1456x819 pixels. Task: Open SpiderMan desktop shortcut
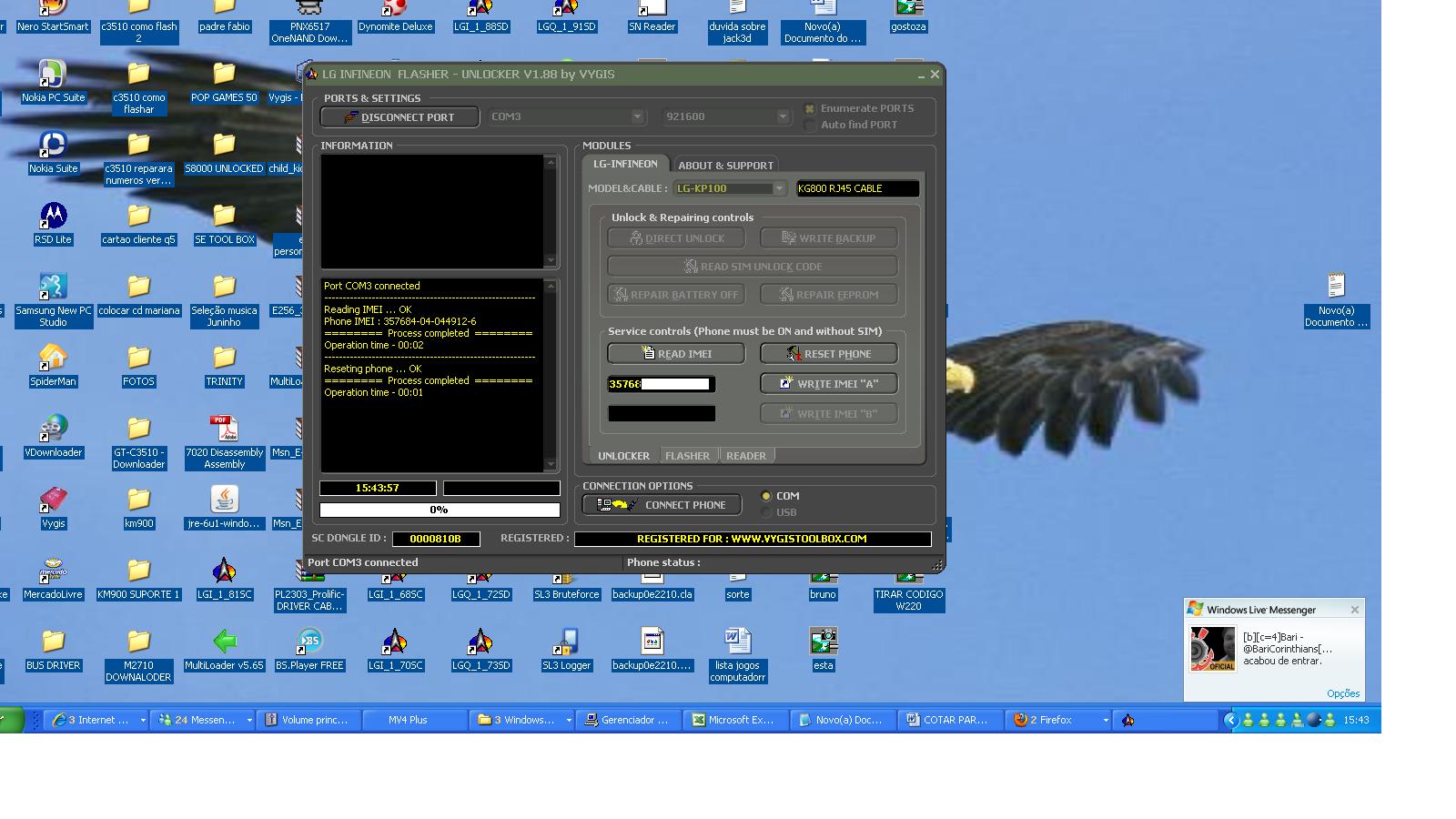[x=53, y=359]
